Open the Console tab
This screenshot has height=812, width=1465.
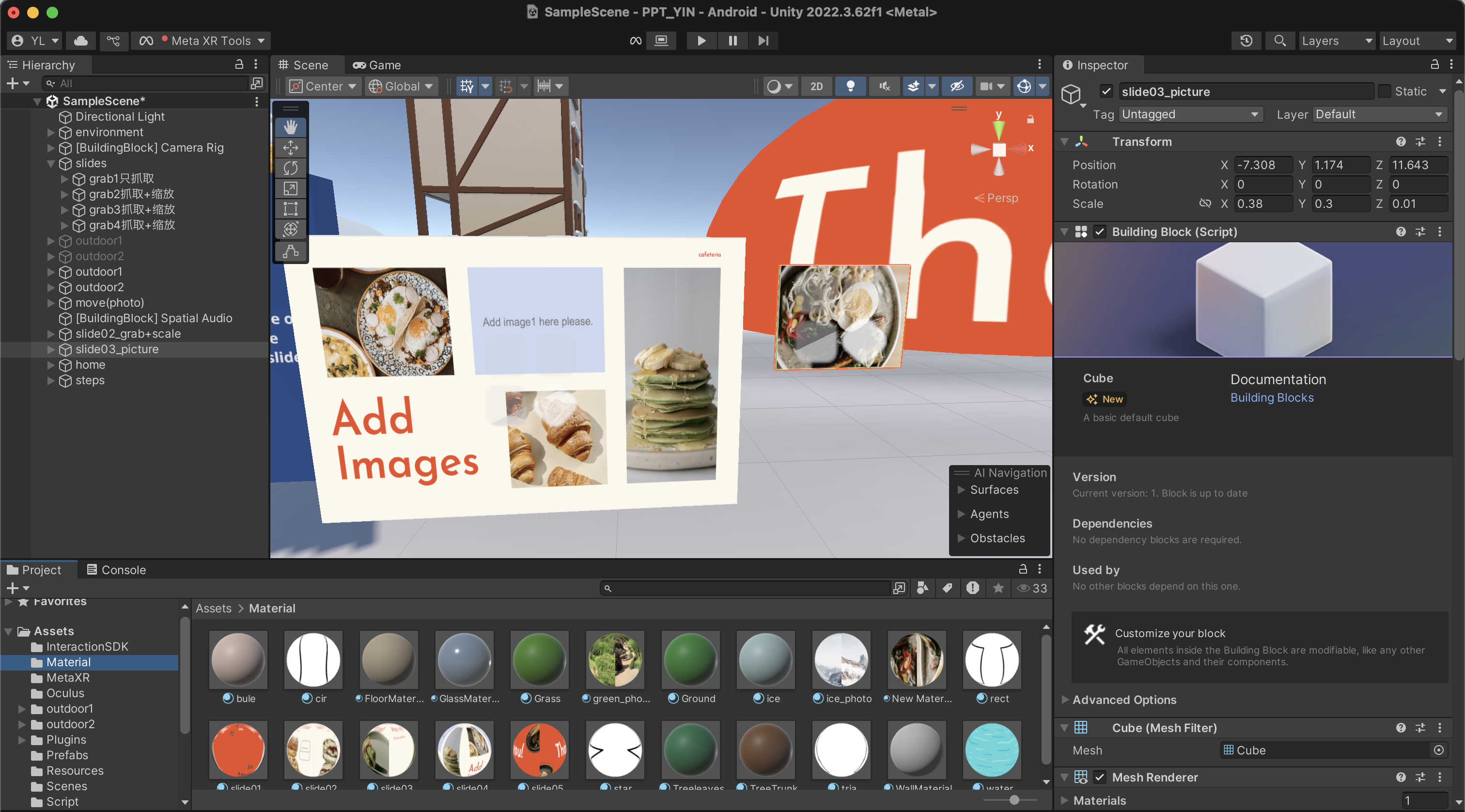click(x=116, y=570)
